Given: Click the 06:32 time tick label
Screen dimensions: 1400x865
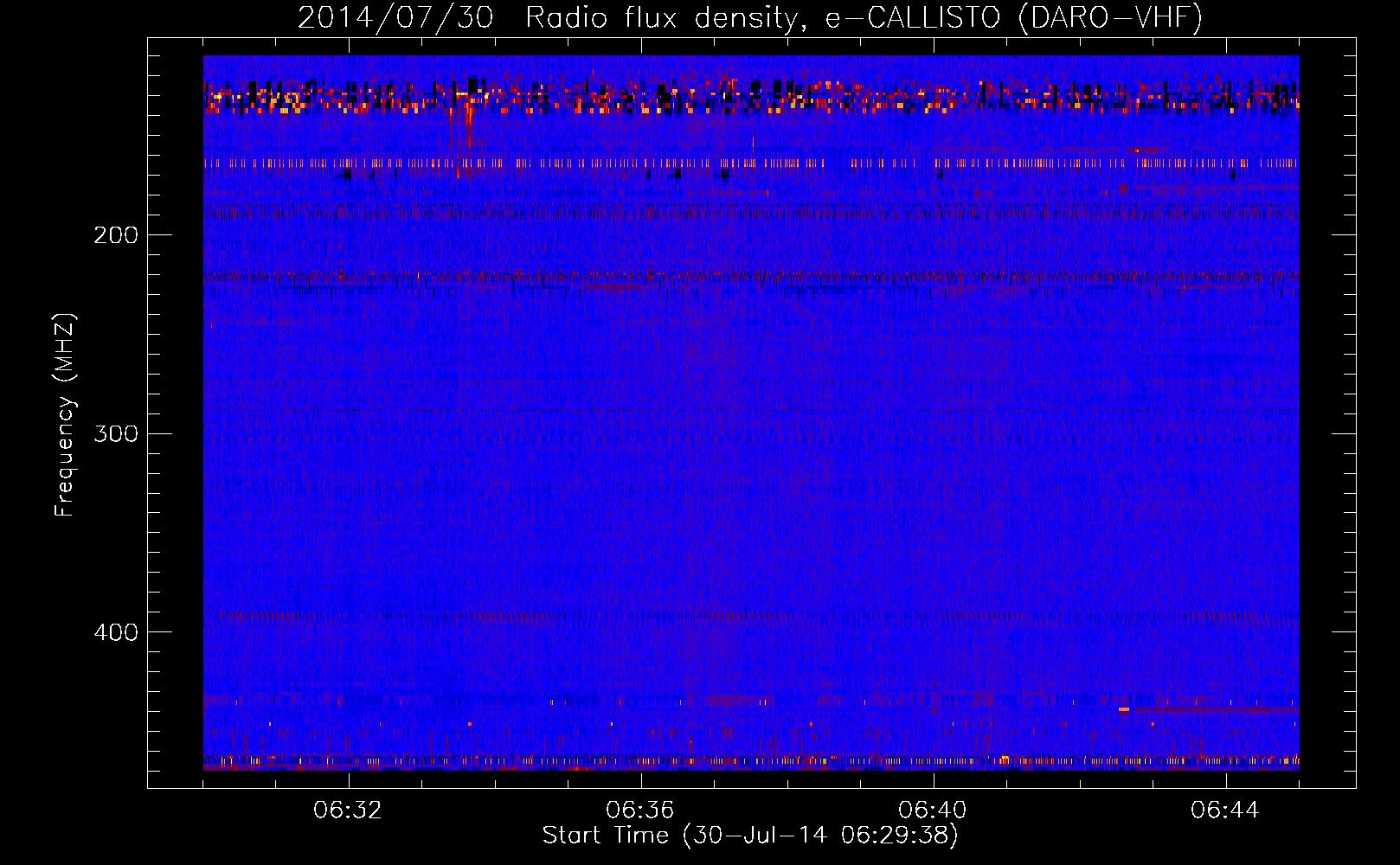Looking at the screenshot, I should tap(348, 810).
